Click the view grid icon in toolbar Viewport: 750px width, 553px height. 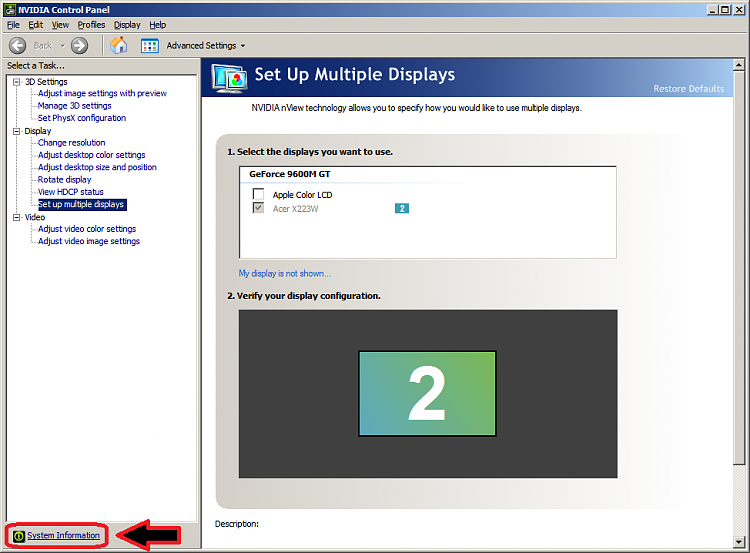(150, 46)
